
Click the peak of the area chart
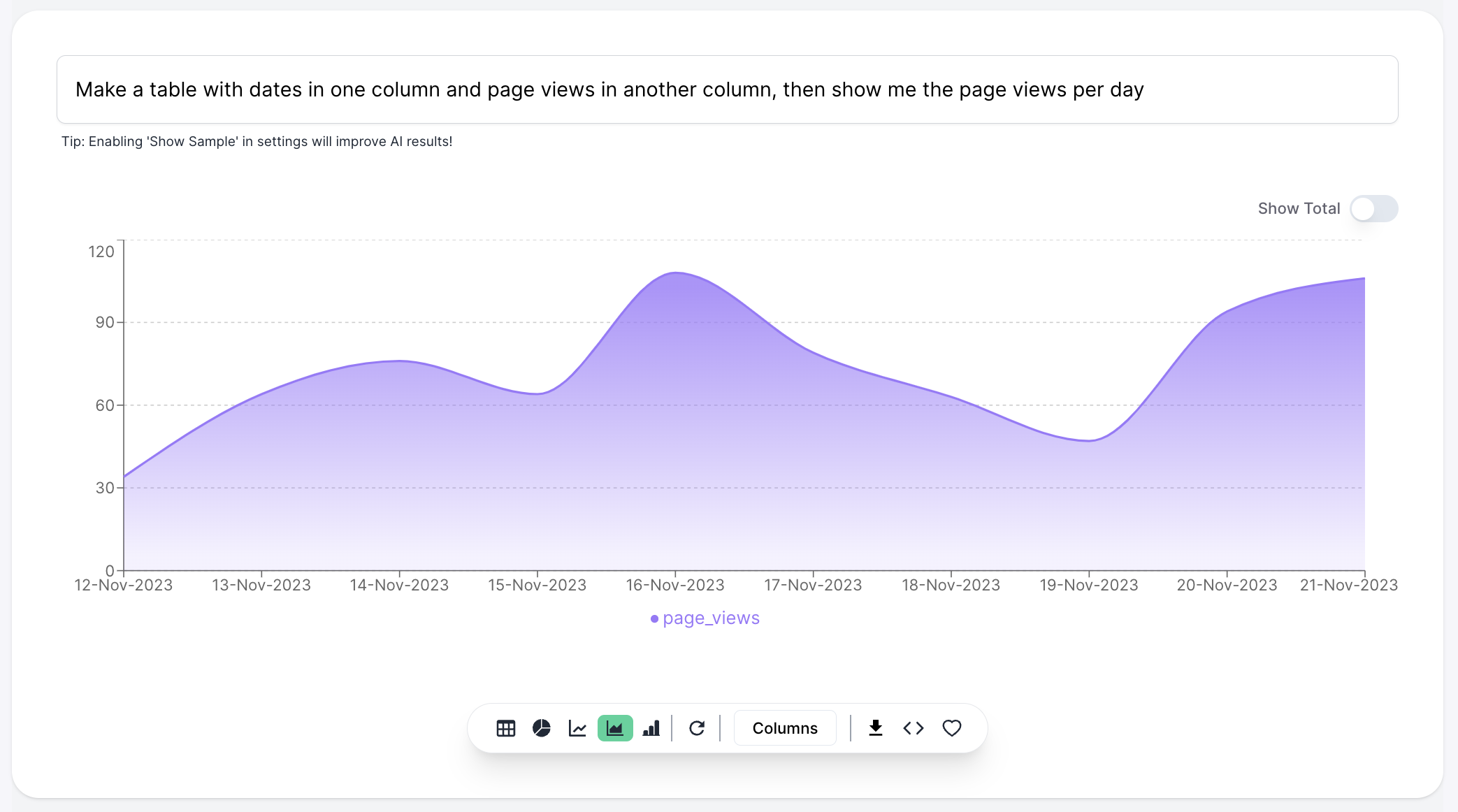click(675, 273)
